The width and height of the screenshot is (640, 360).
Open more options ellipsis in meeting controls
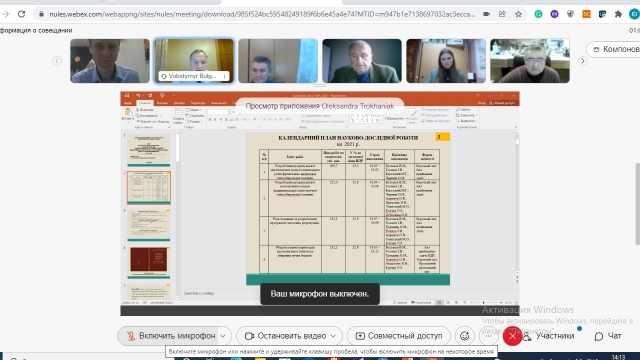pyautogui.click(x=488, y=336)
